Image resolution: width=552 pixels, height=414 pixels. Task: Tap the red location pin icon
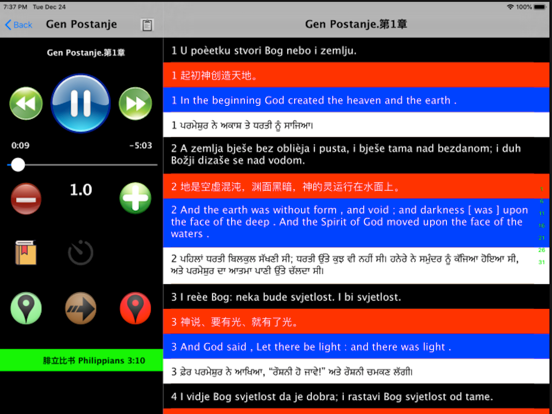136,308
